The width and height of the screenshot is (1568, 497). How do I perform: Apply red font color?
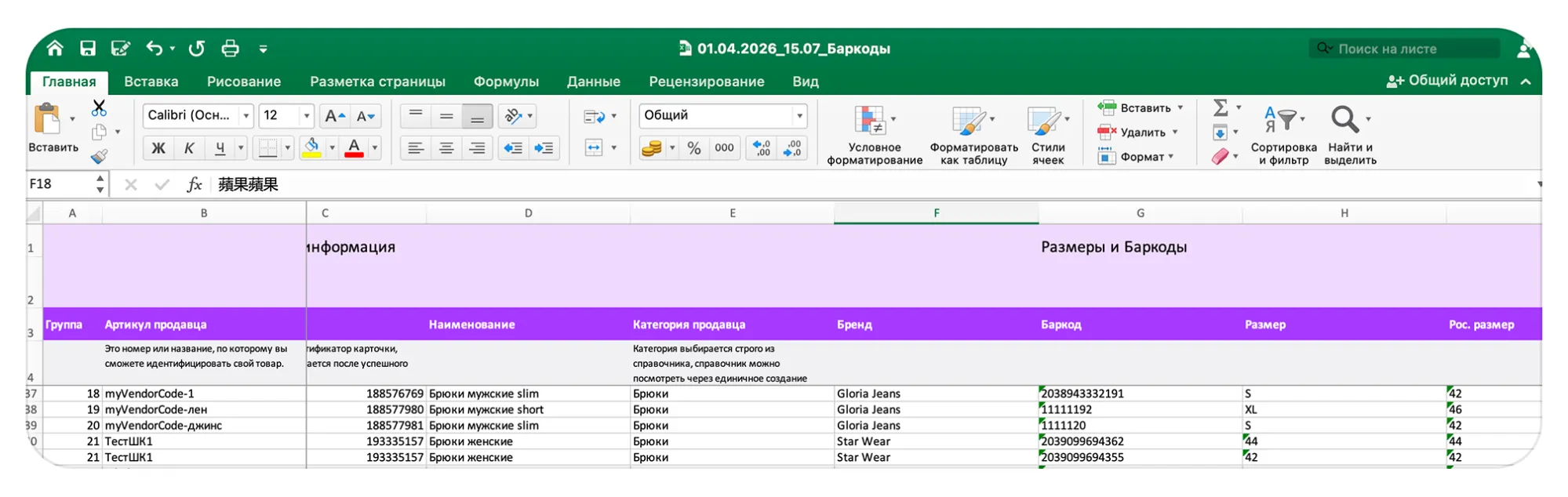point(355,148)
